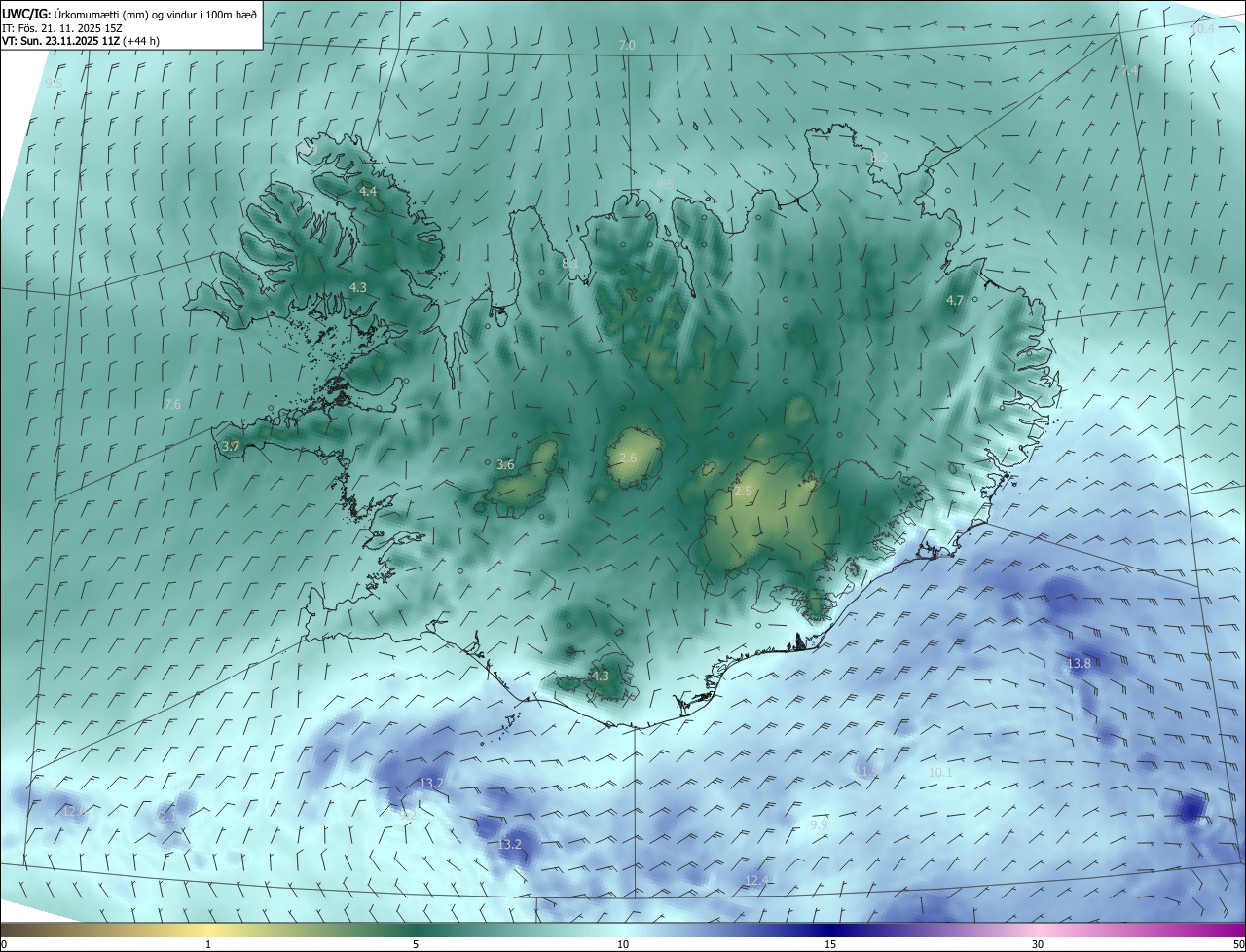Click the 9.9 value label
Screen dimensions: 1246x952
pos(819,824)
